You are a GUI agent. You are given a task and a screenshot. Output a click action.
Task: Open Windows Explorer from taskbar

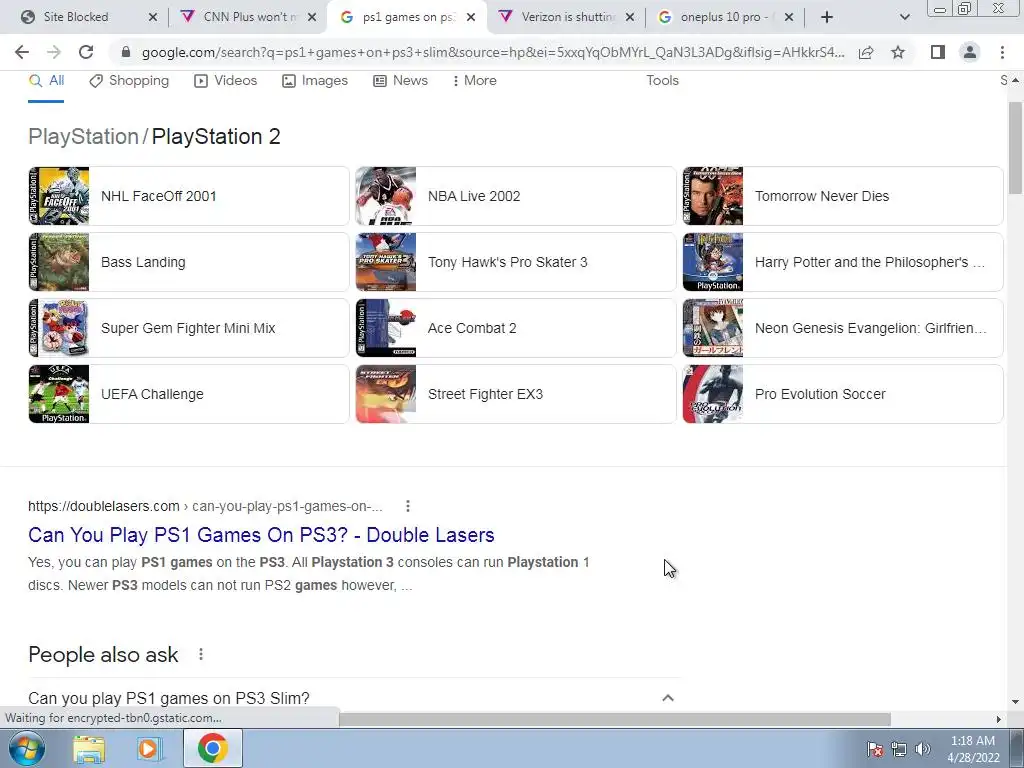click(x=89, y=748)
